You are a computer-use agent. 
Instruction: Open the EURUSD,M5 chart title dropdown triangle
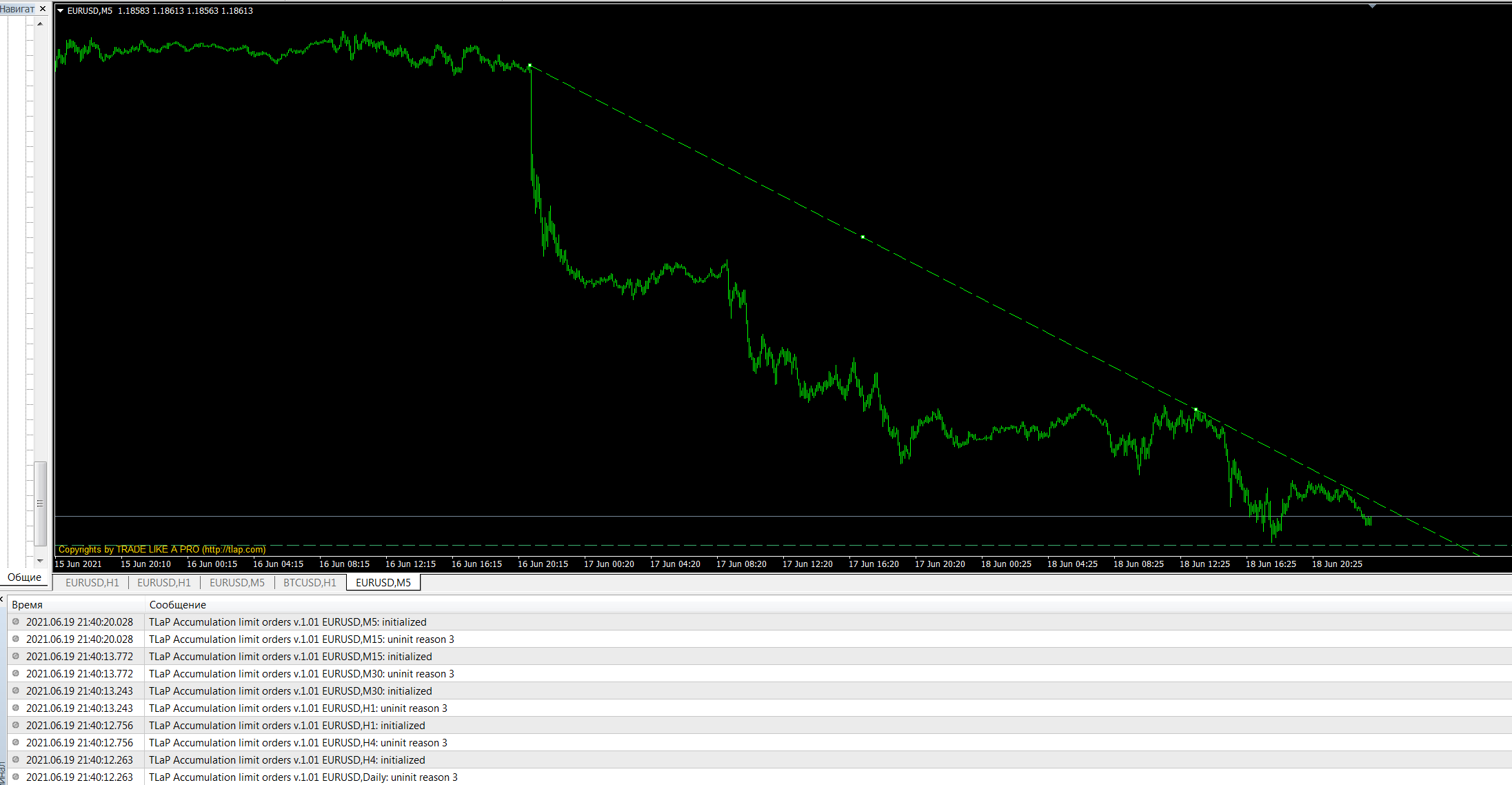[x=60, y=11]
